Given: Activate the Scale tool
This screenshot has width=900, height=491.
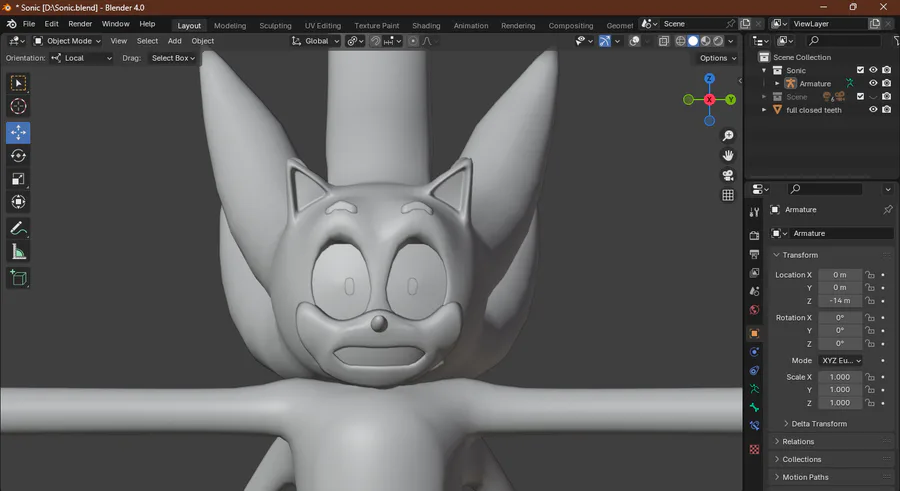Looking at the screenshot, I should (18, 179).
